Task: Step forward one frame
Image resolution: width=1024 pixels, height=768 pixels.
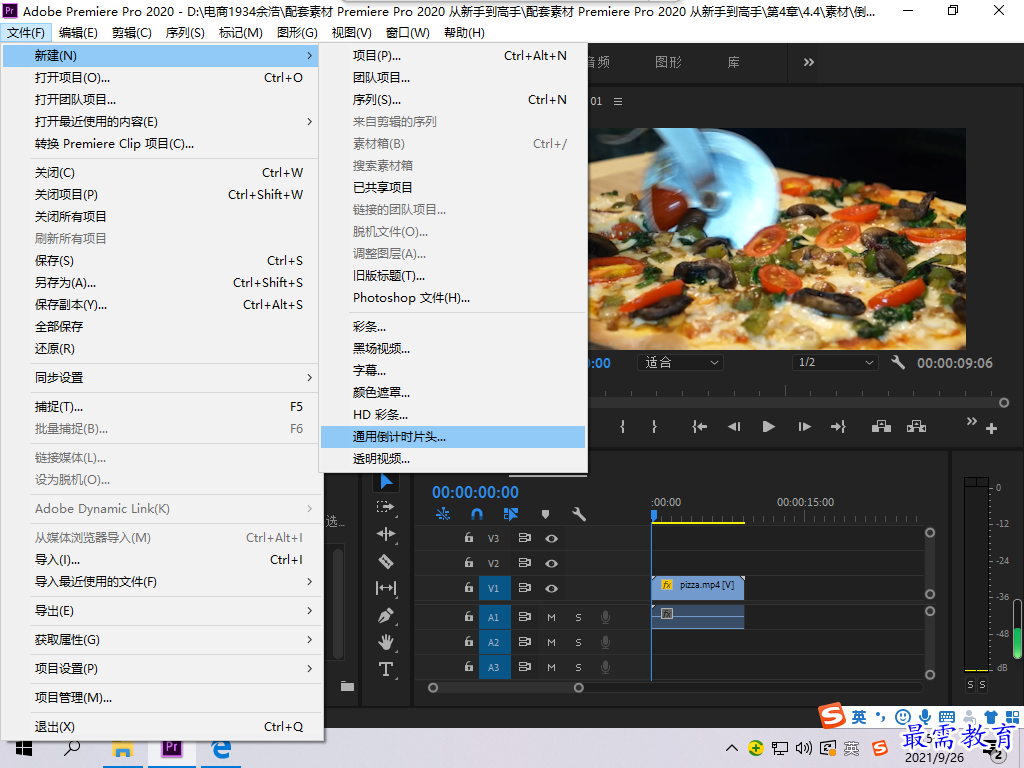Action: [804, 426]
